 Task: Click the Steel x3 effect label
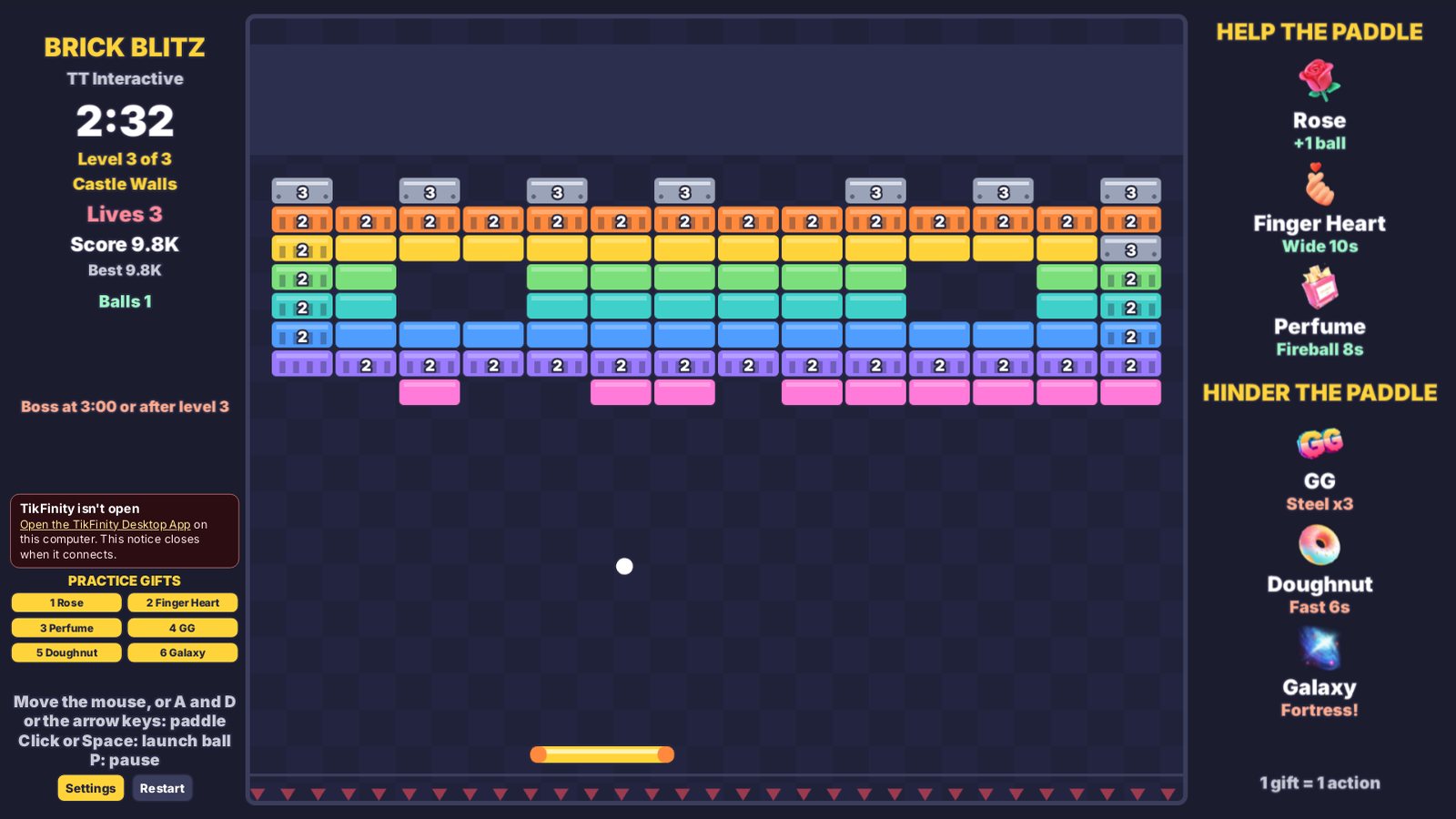[x=1319, y=504]
